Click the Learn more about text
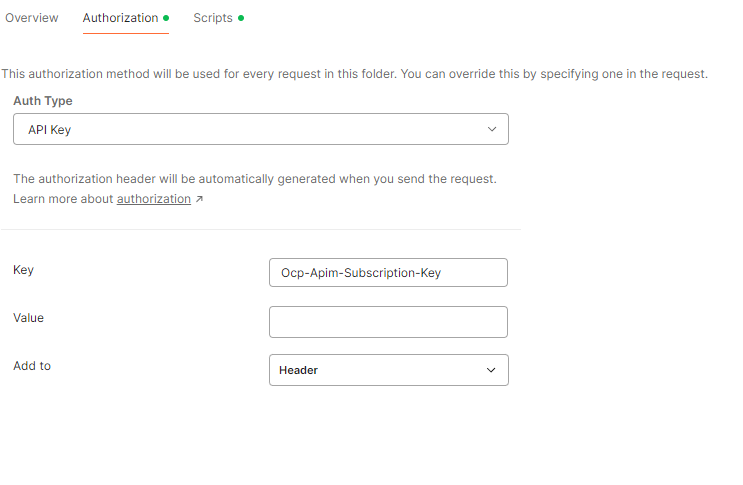Screen dimensions: 743x485 coord(64,199)
